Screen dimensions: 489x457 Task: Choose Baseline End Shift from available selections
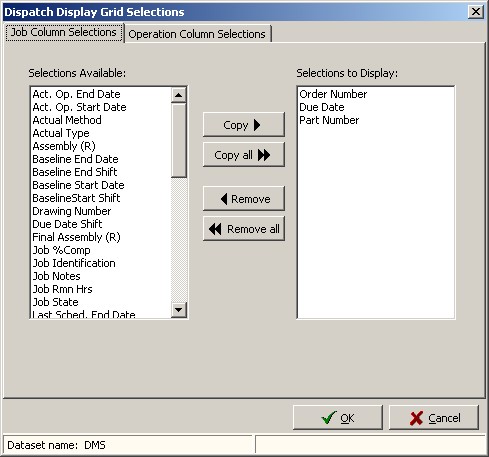(75, 172)
